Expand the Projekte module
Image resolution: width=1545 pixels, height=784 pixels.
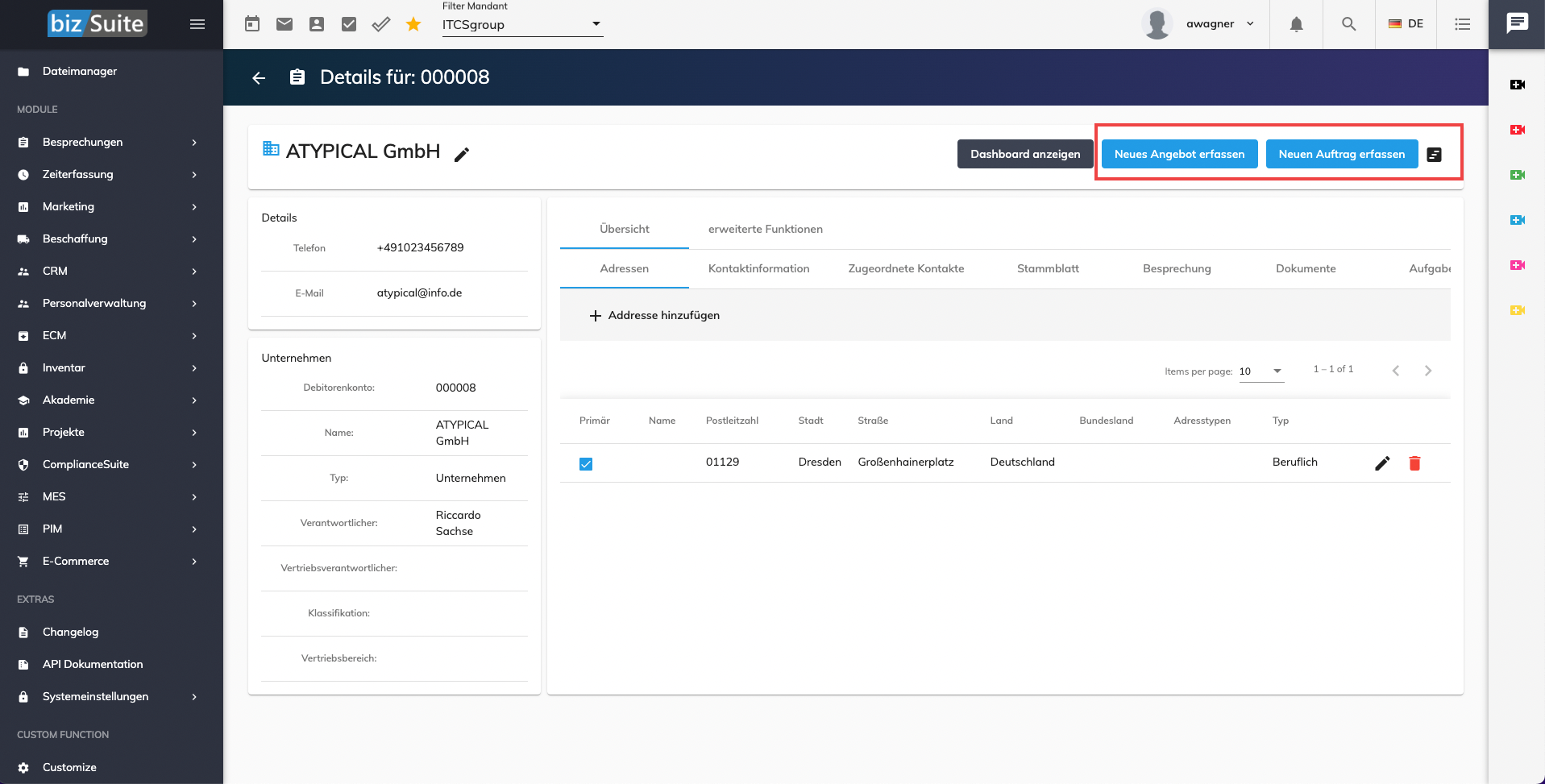click(111, 432)
